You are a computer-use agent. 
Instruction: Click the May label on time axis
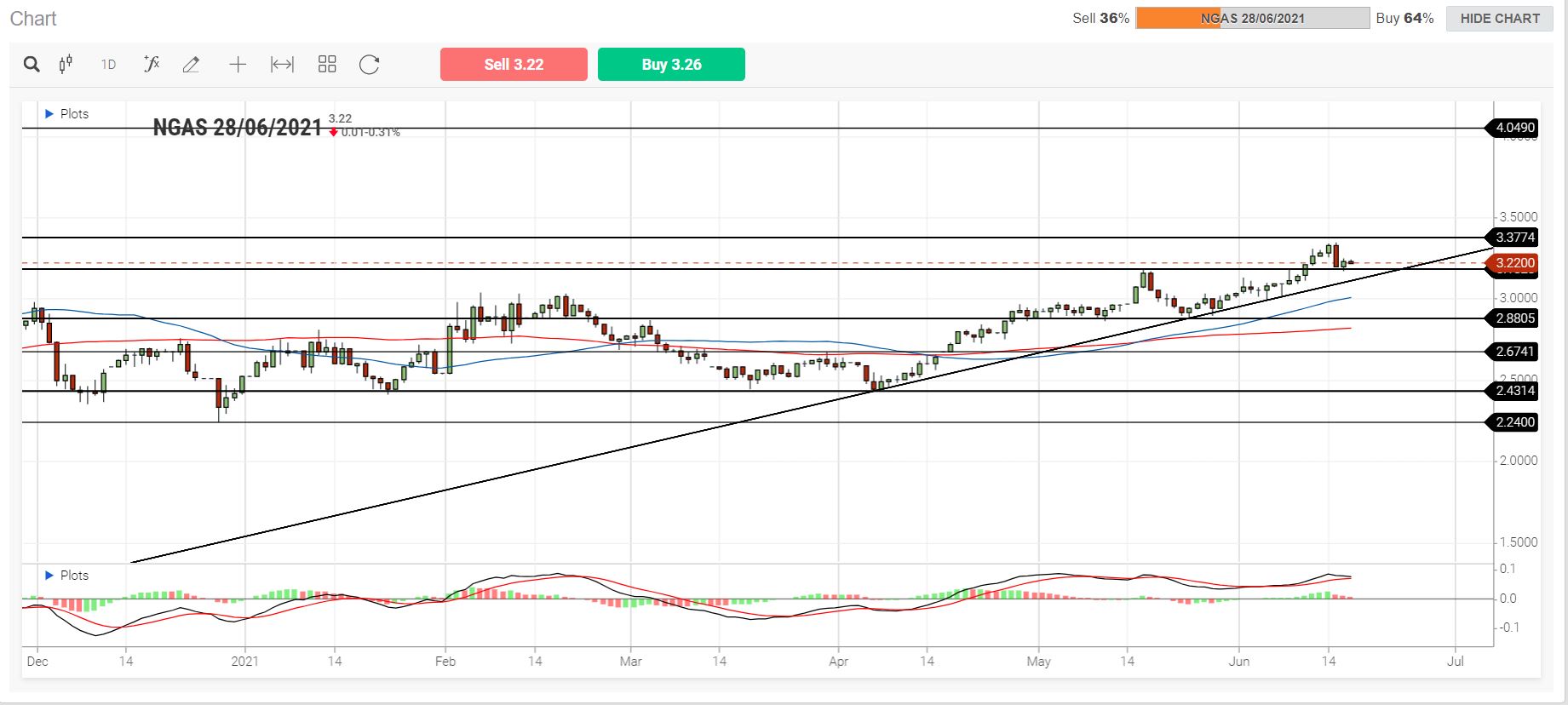(x=1039, y=661)
